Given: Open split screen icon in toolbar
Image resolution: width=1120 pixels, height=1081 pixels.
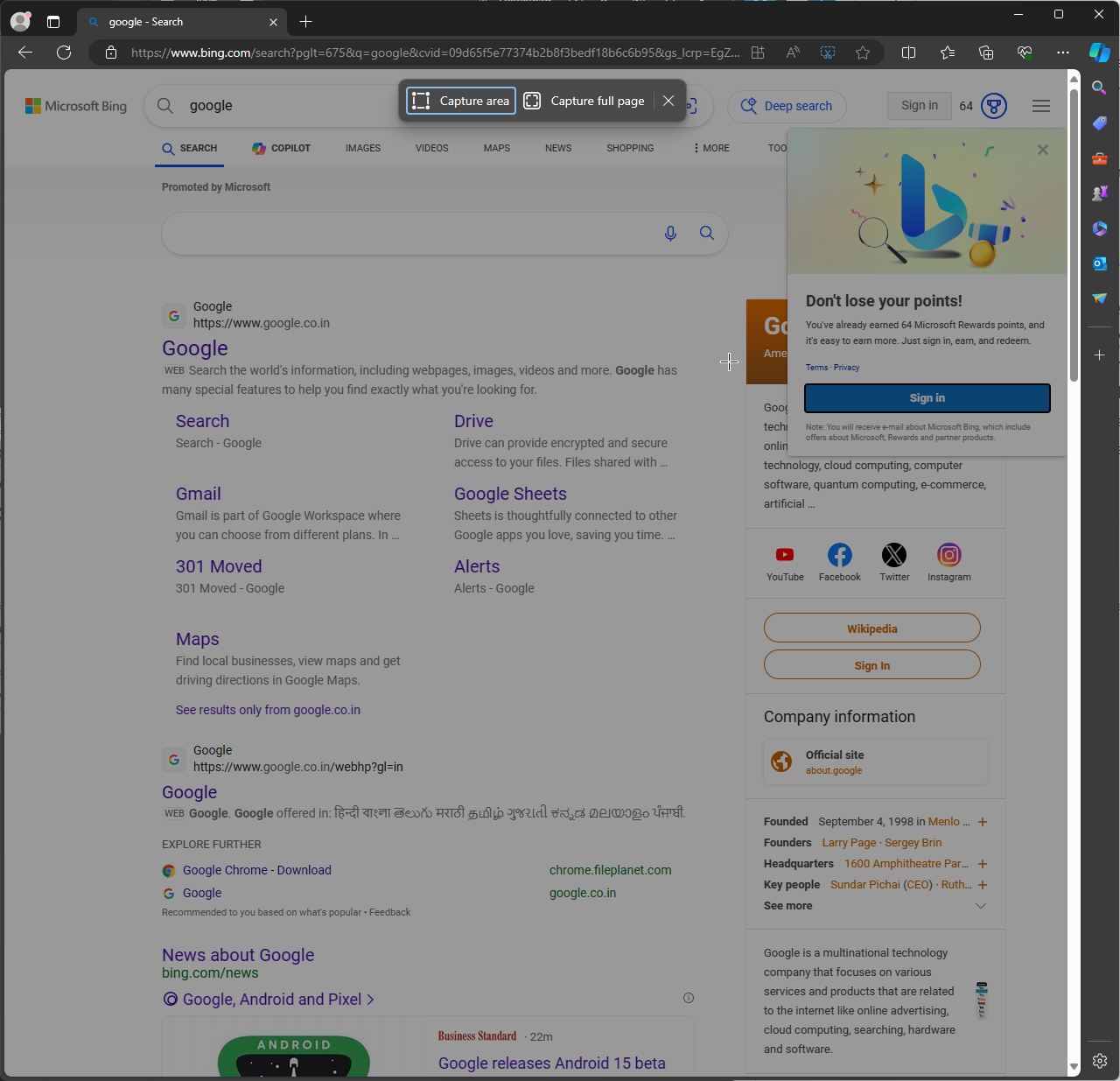Looking at the screenshot, I should 908,53.
